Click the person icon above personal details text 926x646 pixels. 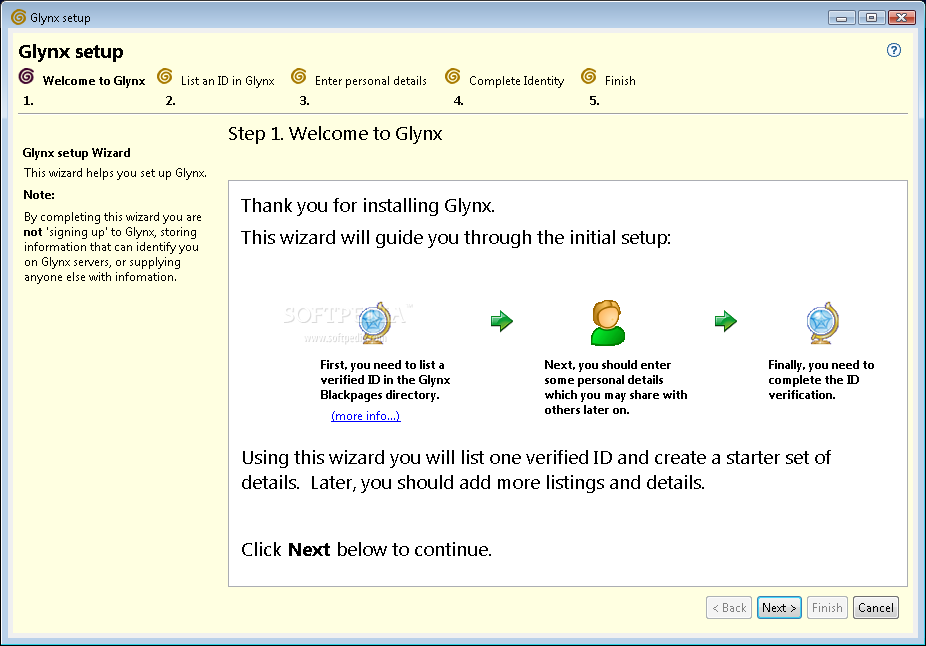click(607, 323)
